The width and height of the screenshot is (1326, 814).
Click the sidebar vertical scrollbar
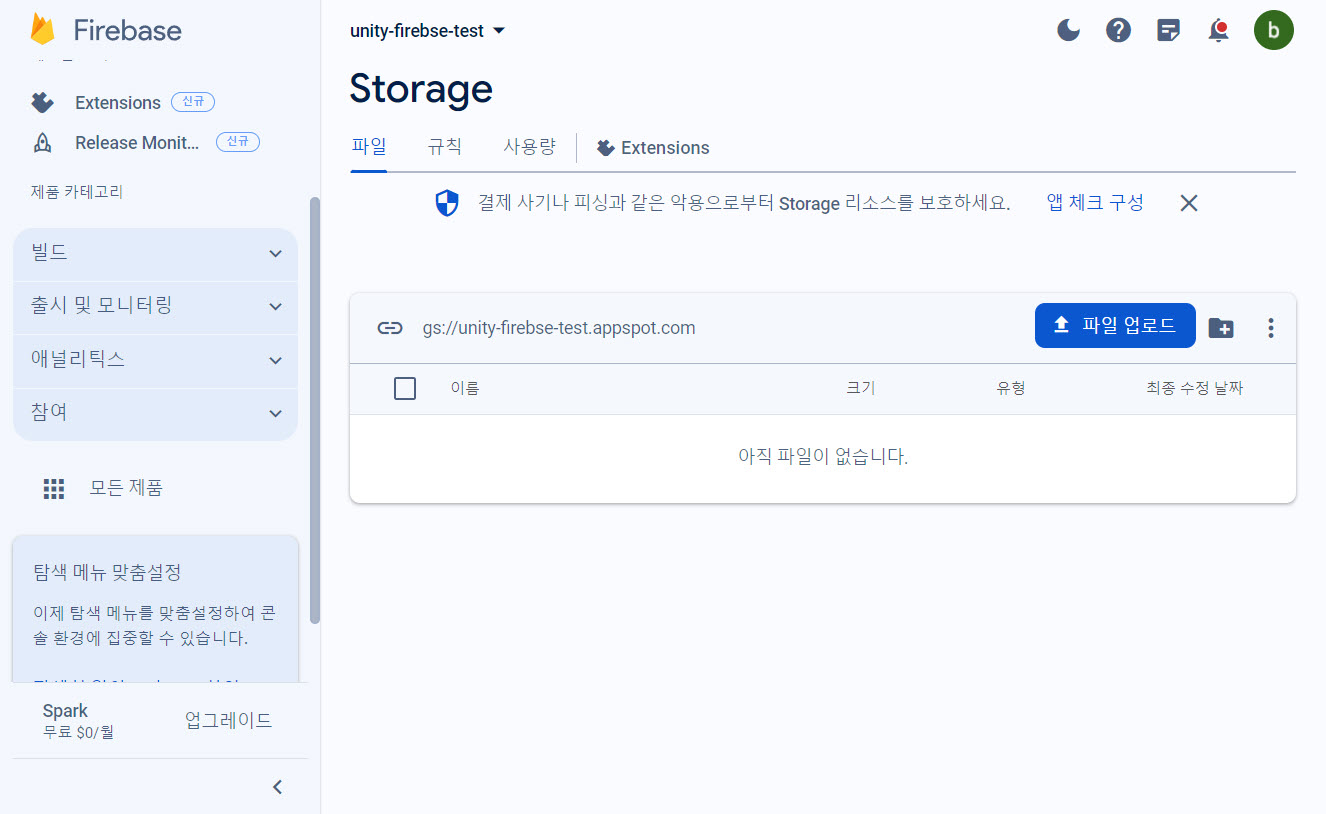(x=315, y=410)
